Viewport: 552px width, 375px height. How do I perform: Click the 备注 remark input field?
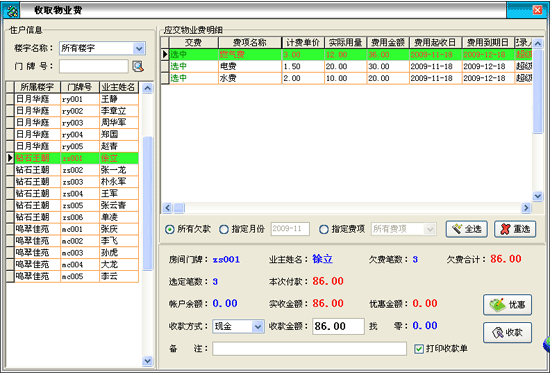[309, 349]
